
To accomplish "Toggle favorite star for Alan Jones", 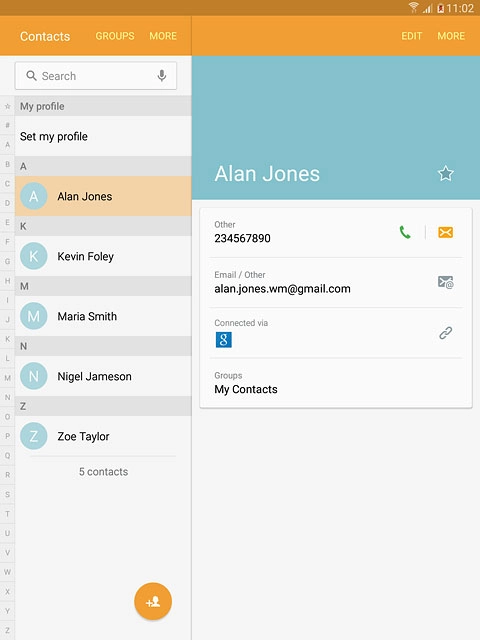I will [x=445, y=173].
